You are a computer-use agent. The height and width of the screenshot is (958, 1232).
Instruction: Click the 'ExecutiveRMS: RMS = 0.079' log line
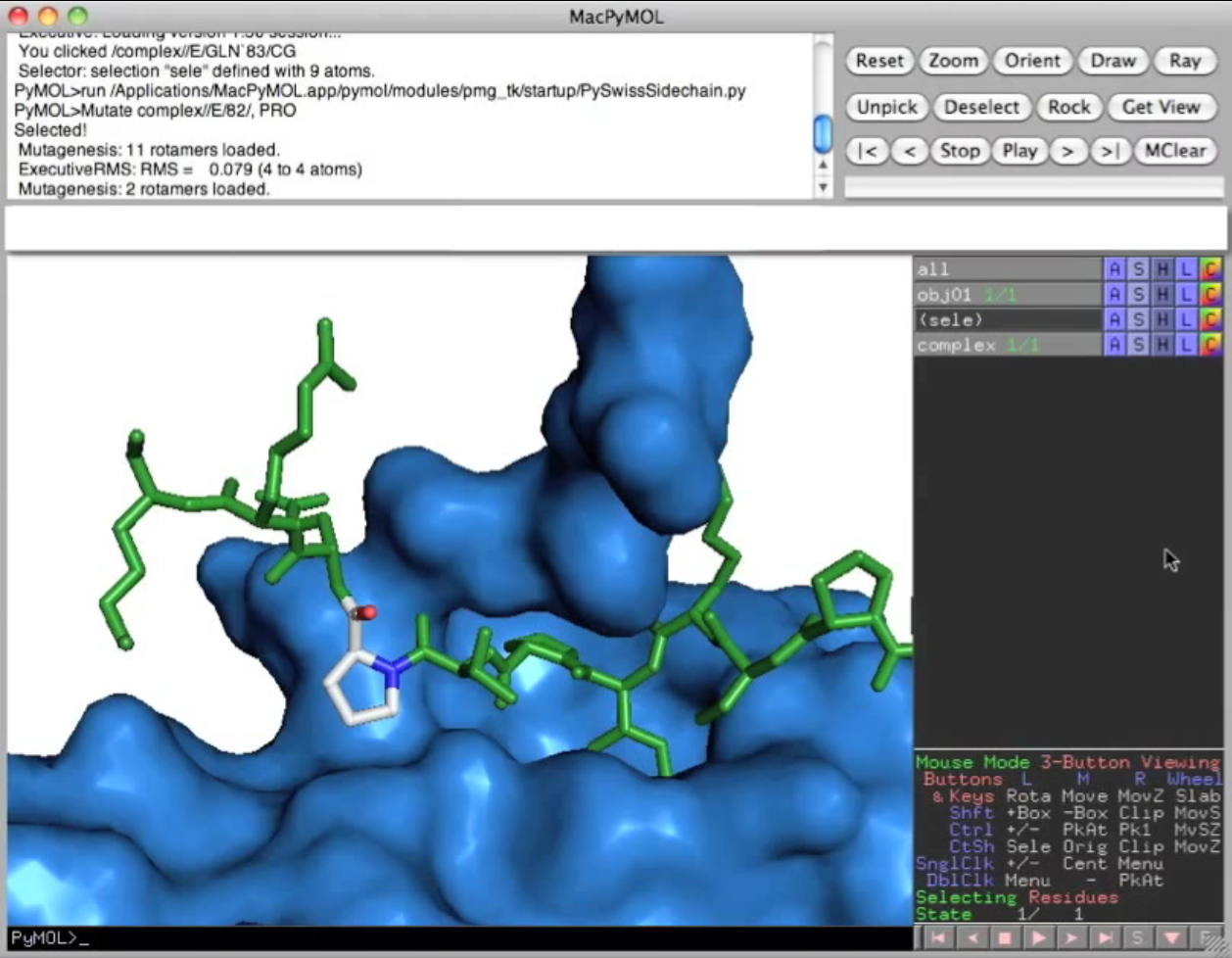click(x=190, y=169)
